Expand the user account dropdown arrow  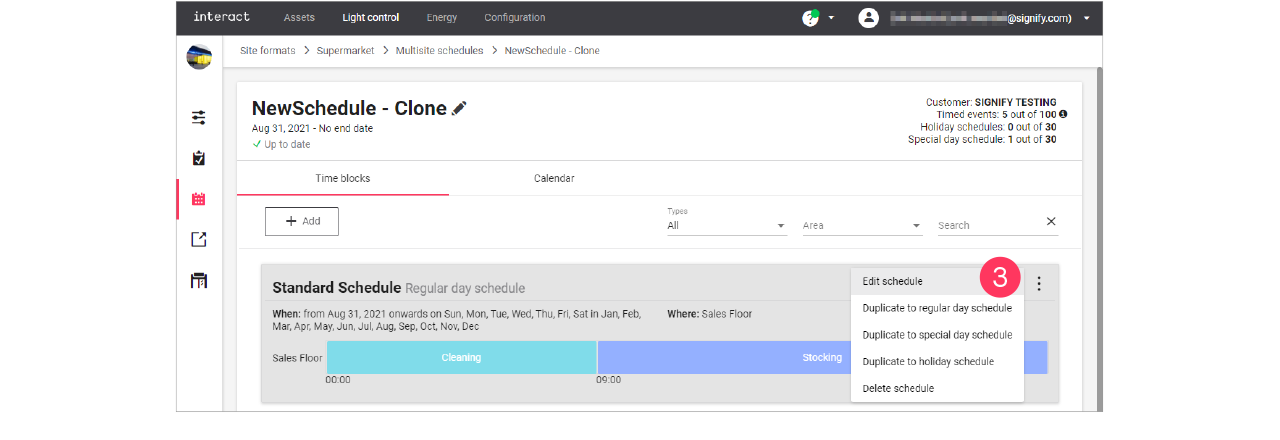pyautogui.click(x=1086, y=18)
